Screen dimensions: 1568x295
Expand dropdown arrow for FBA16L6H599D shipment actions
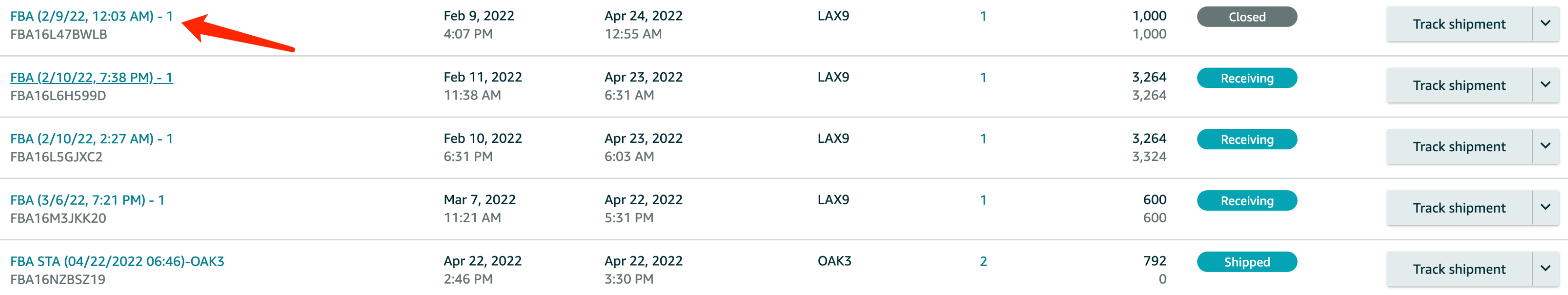tap(1546, 86)
